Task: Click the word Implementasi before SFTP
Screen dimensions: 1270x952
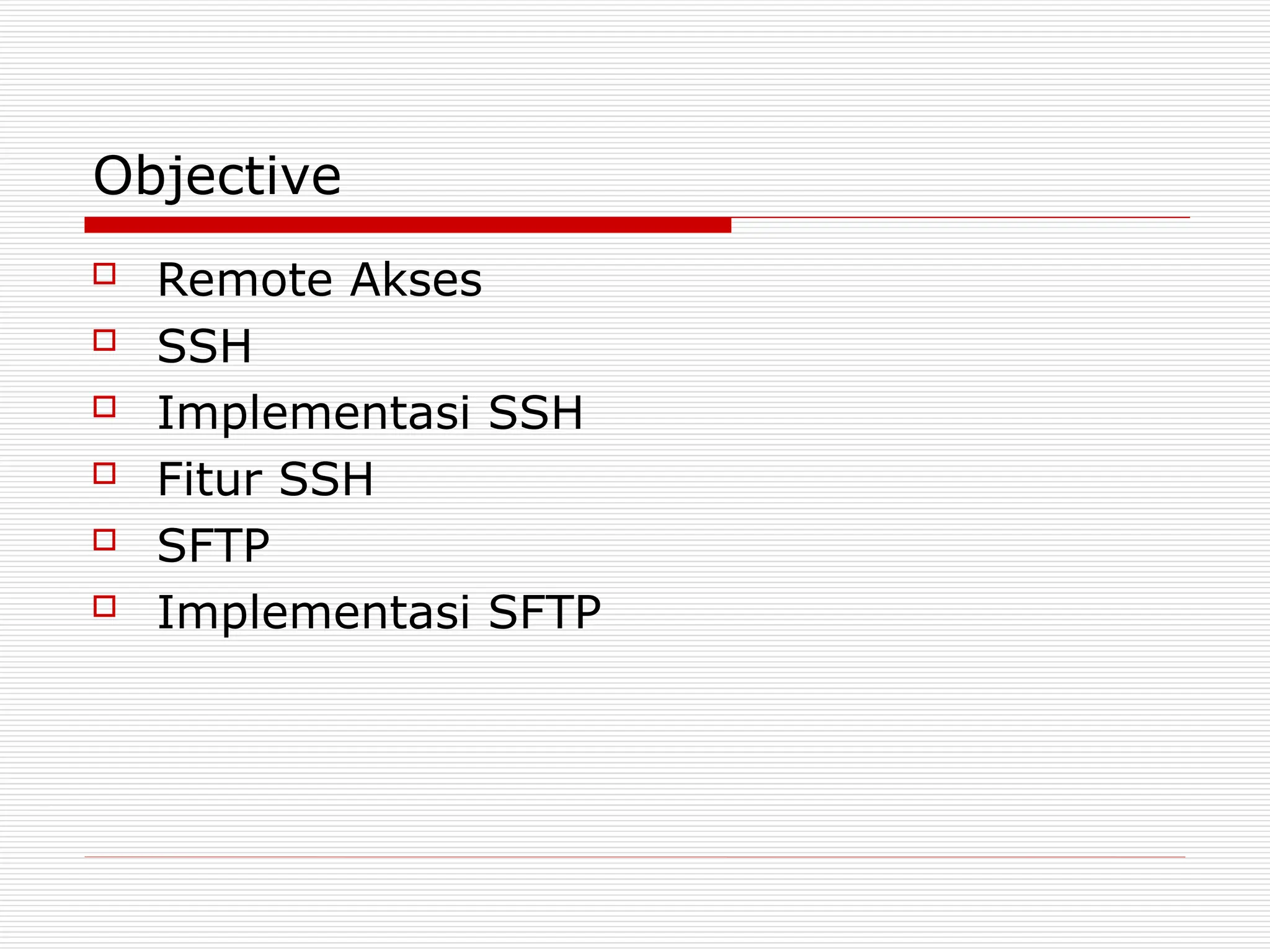Action: point(314,613)
